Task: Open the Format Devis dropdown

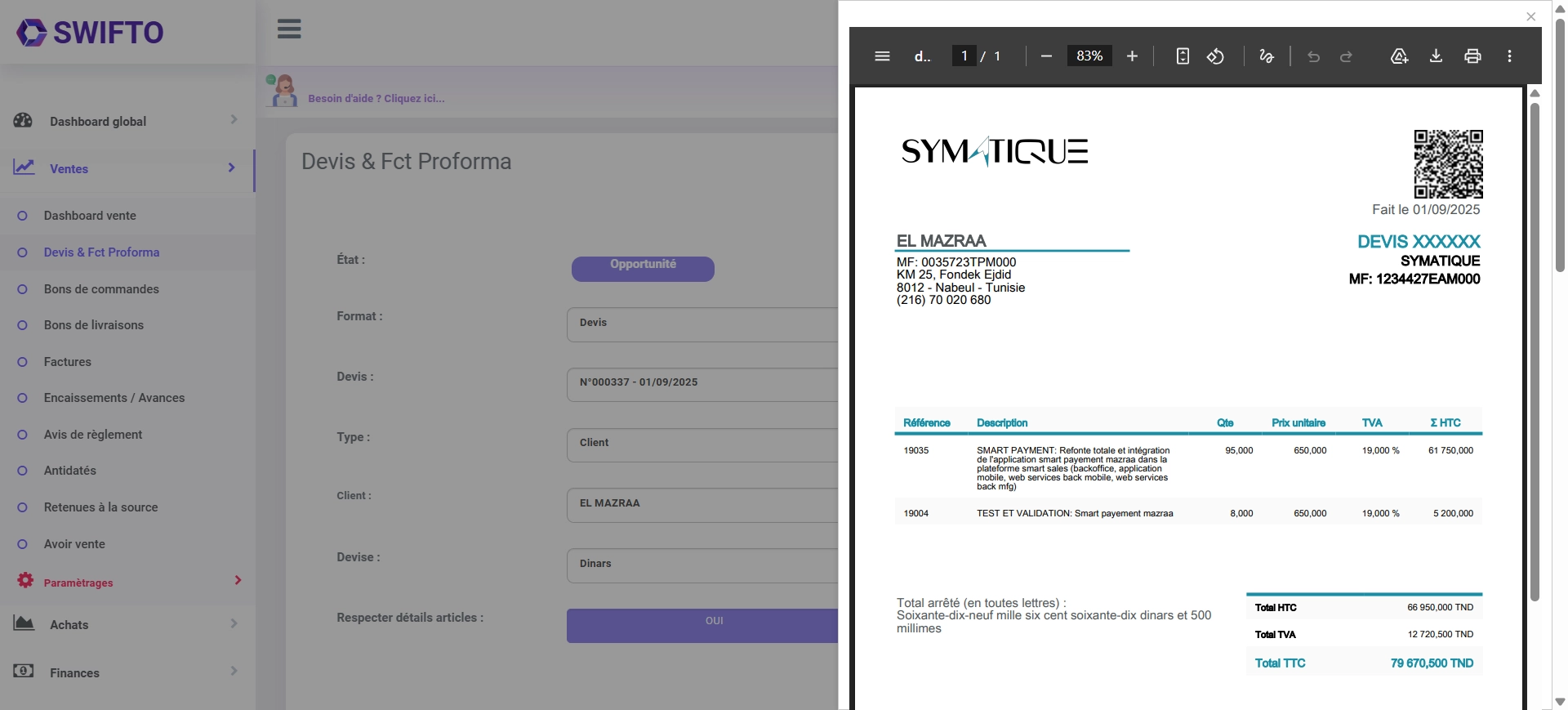Action: 702,324
